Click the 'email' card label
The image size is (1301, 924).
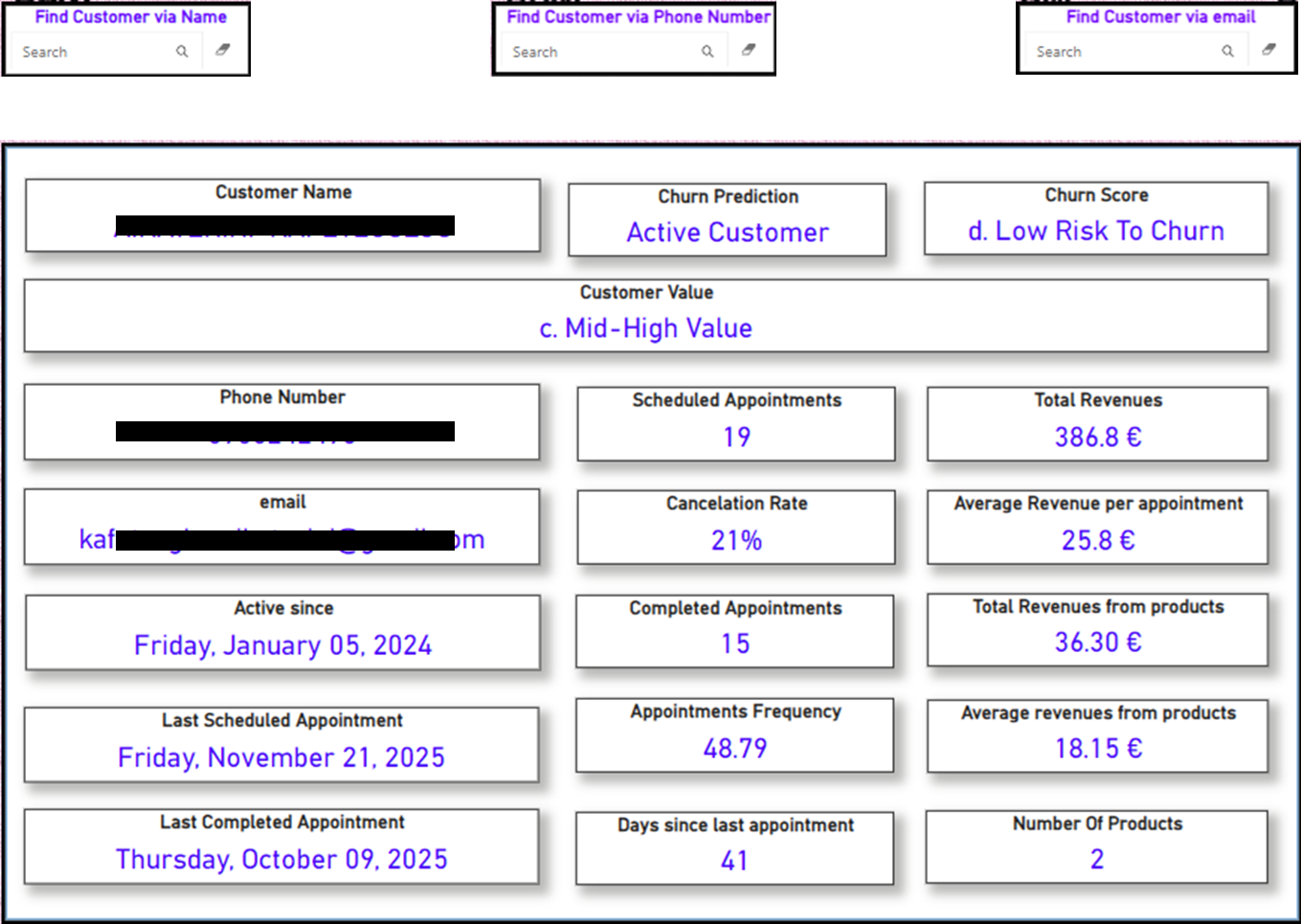coord(282,503)
